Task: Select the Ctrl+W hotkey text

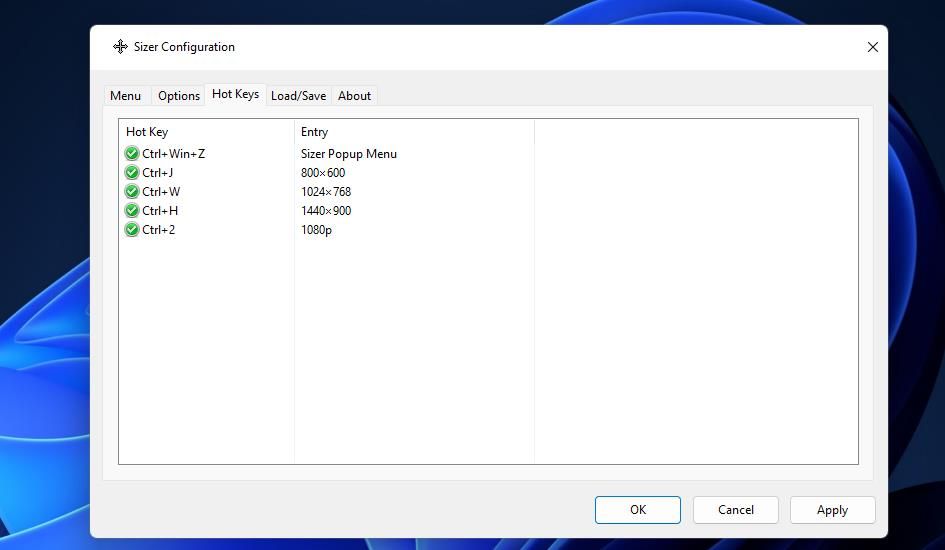Action: 161,192
